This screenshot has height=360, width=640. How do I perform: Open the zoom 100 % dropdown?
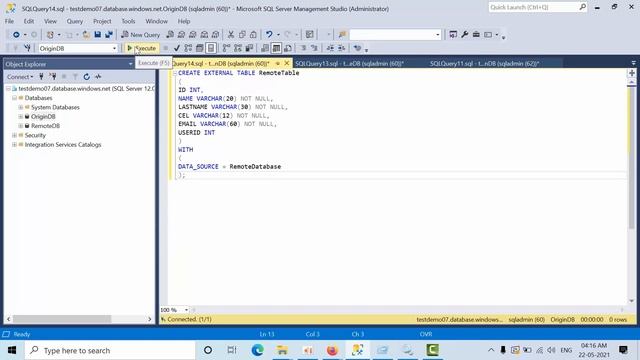tap(186, 310)
